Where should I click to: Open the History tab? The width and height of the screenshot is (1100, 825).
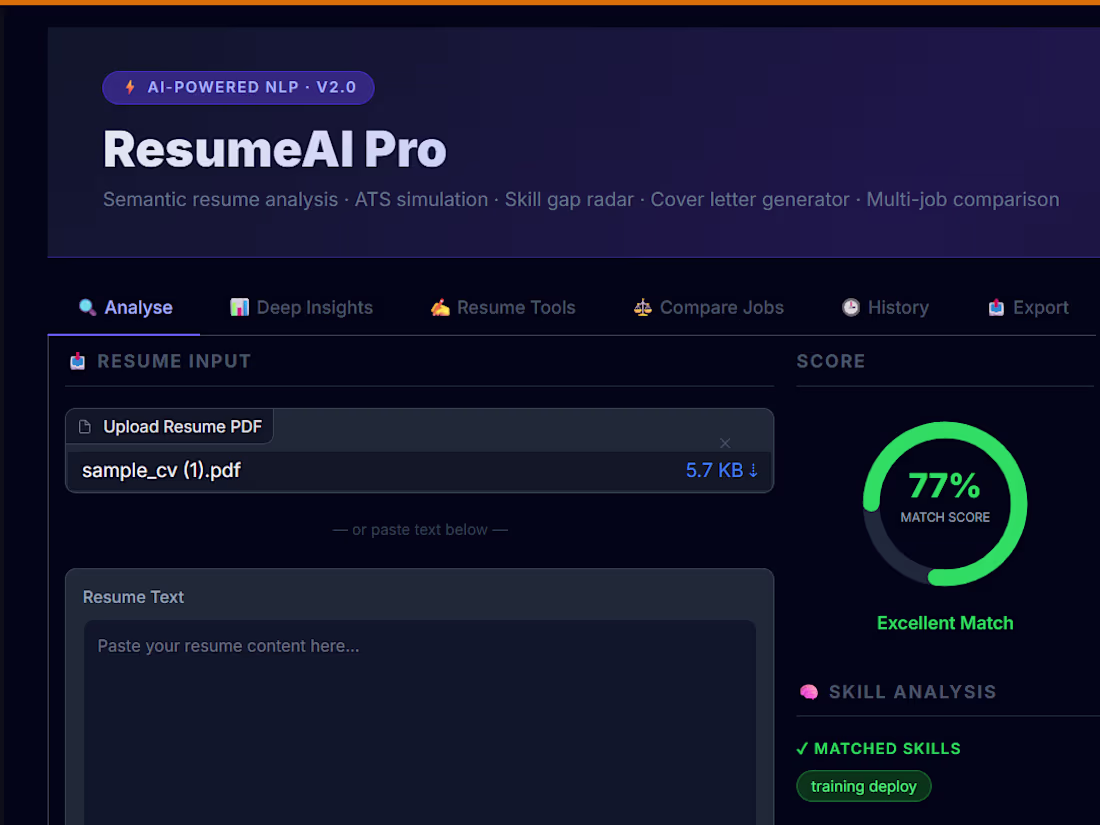point(885,307)
